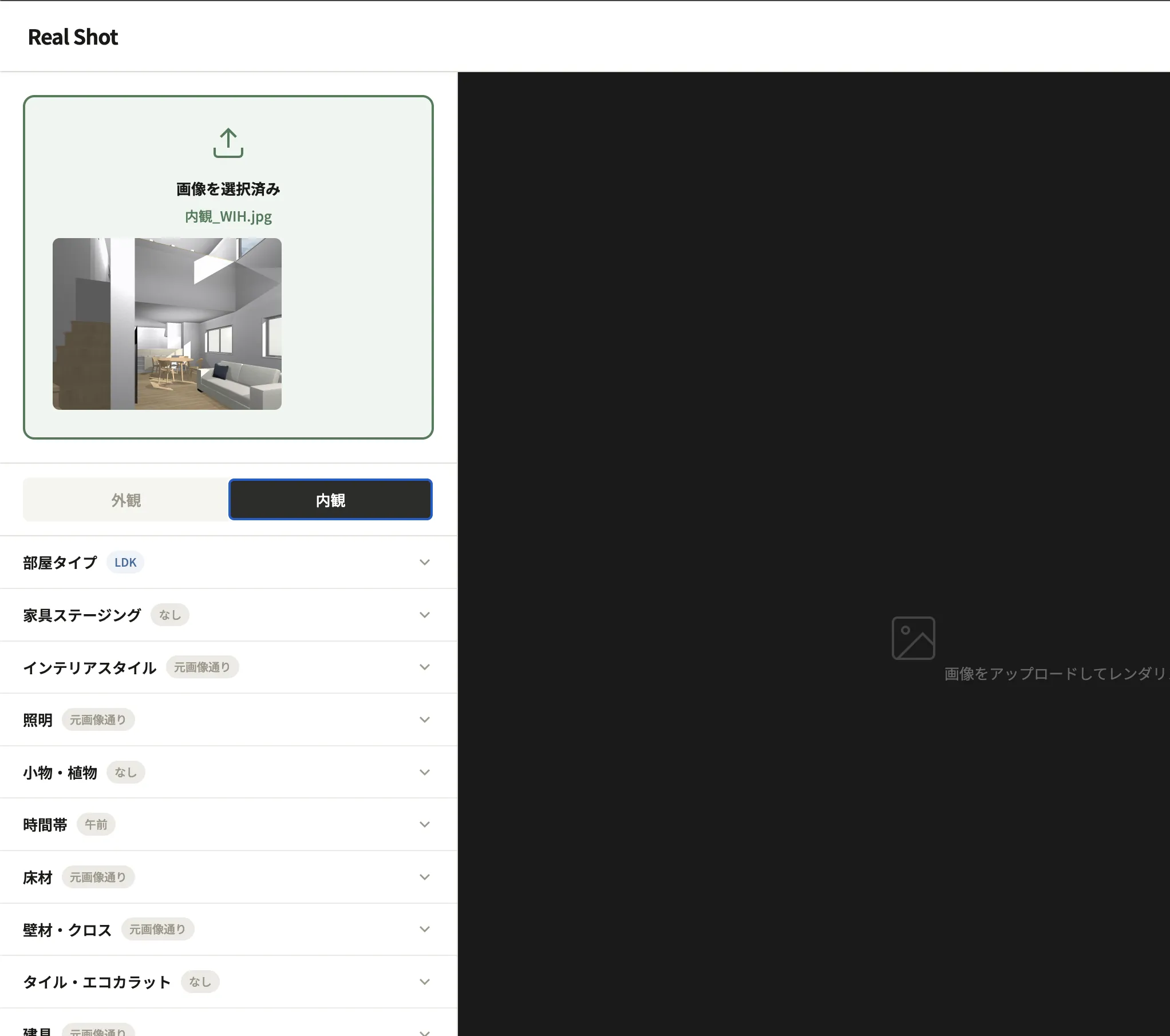Click the 床材 label
This screenshot has width=1170, height=1036.
[x=38, y=877]
